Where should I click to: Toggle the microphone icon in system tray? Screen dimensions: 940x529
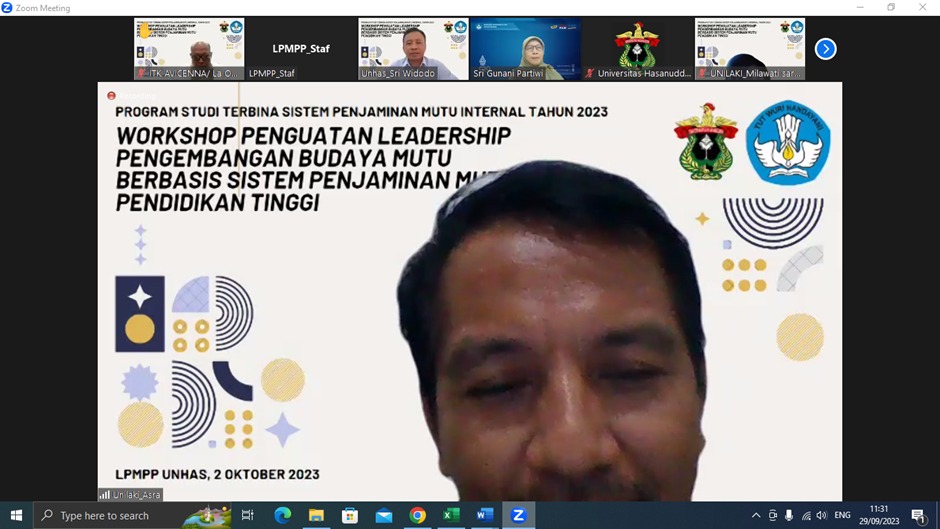point(789,516)
